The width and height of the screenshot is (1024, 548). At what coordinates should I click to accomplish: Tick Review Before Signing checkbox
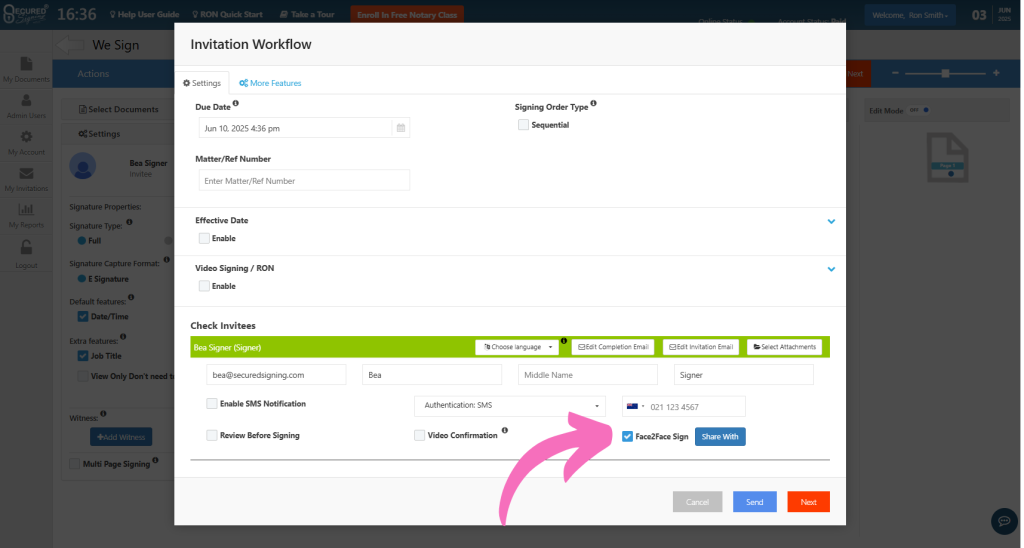coord(212,435)
